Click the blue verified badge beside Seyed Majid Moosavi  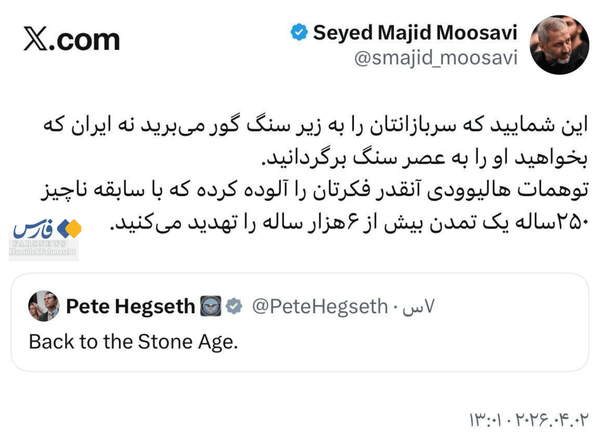tap(297, 32)
